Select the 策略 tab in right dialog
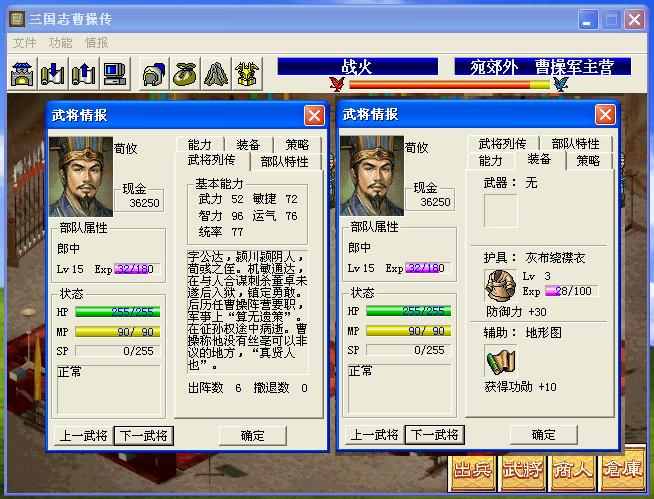654x499 pixels. (588, 161)
